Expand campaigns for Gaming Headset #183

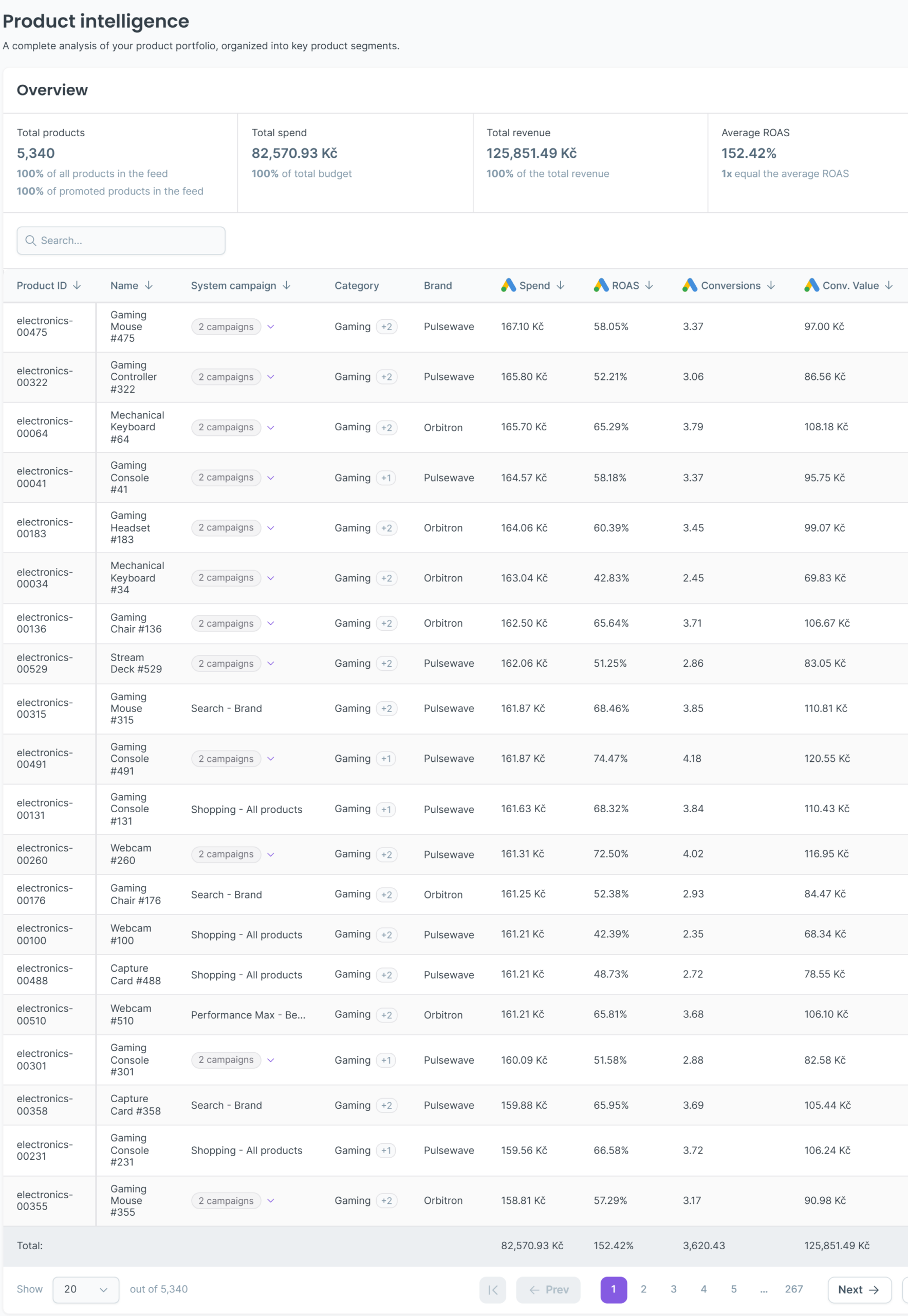pyautogui.click(x=271, y=527)
